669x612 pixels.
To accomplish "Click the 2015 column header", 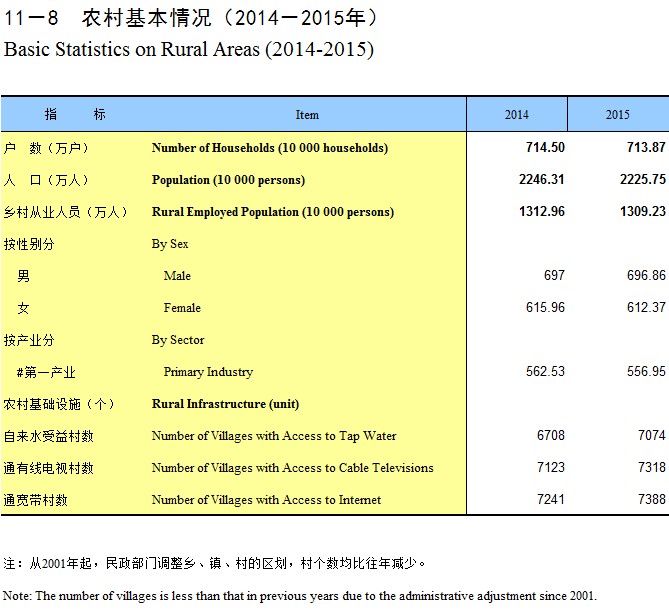I will [617, 115].
